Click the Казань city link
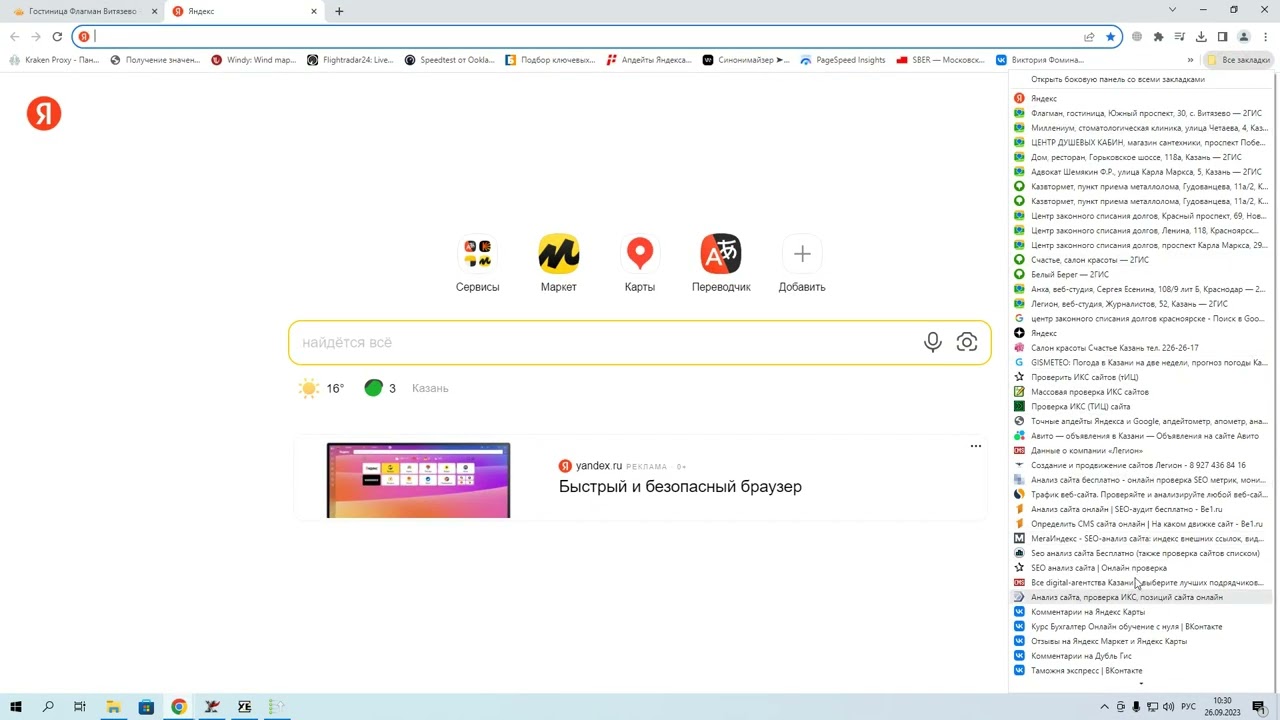Image resolution: width=1280 pixels, height=720 pixels. (x=430, y=388)
